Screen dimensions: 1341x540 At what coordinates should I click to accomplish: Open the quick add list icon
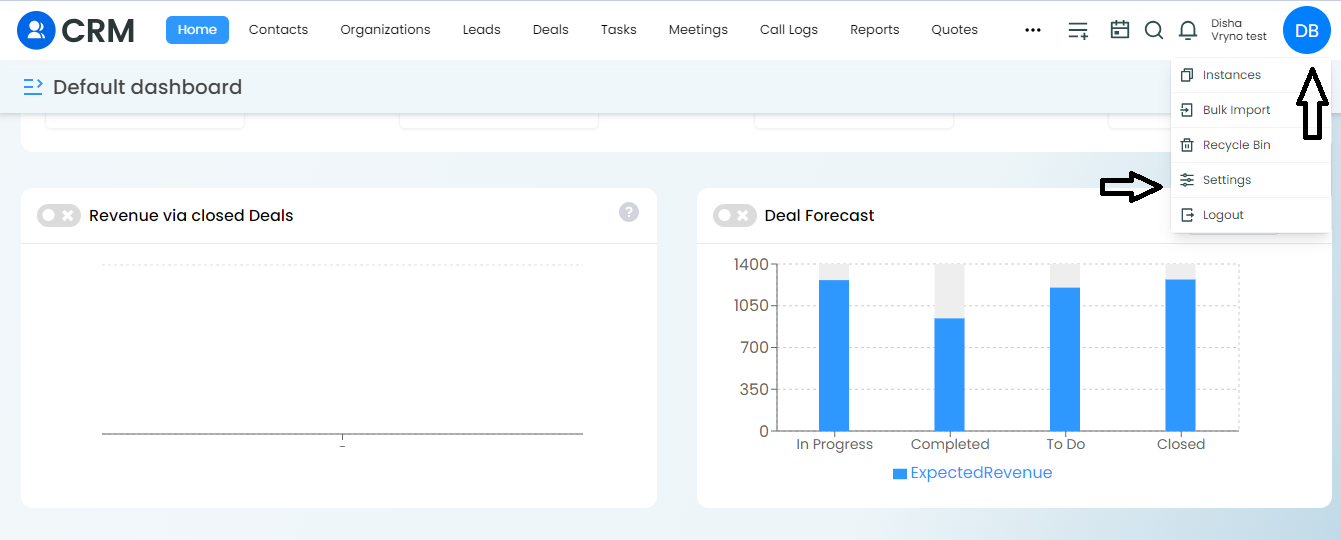(x=1078, y=30)
